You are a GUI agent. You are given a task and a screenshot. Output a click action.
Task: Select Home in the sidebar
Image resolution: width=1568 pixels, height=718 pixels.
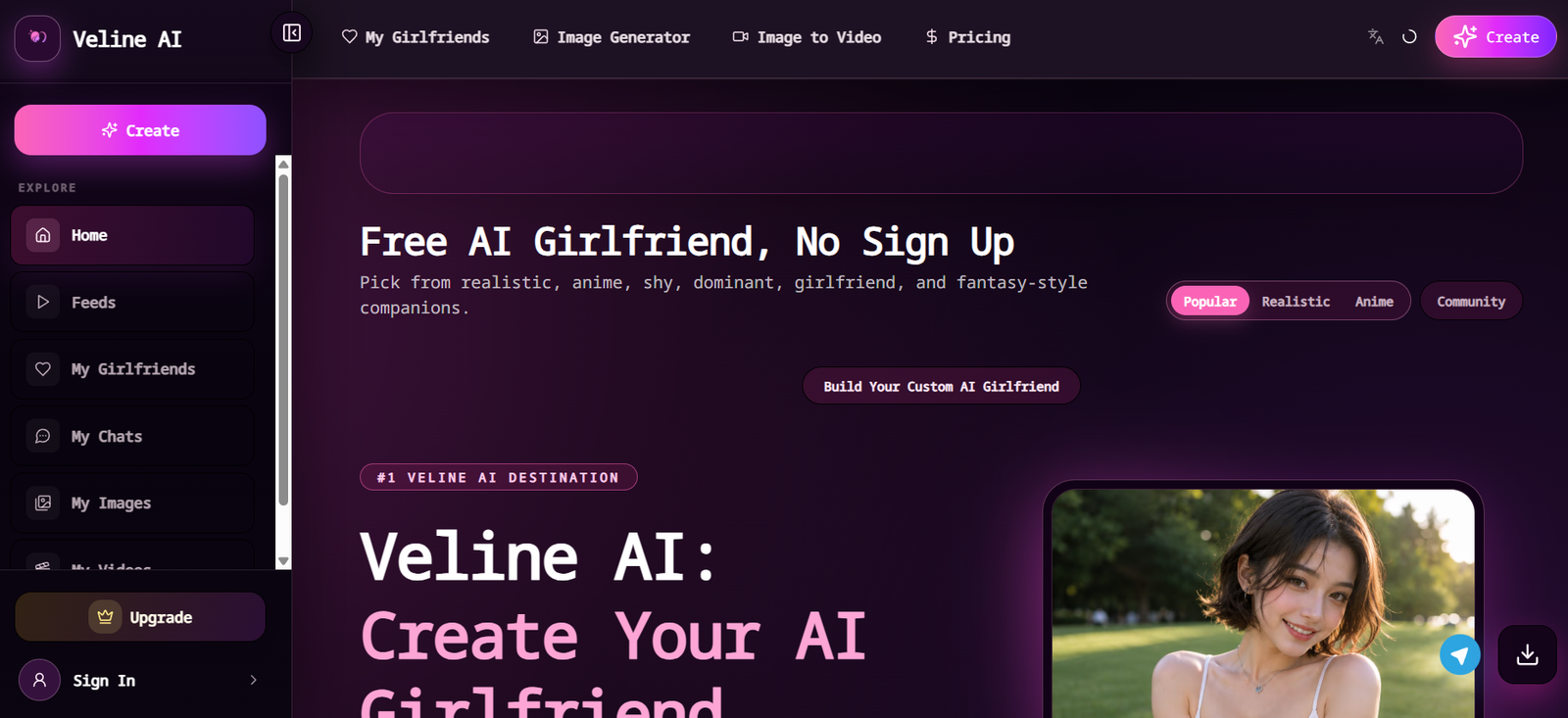click(132, 235)
